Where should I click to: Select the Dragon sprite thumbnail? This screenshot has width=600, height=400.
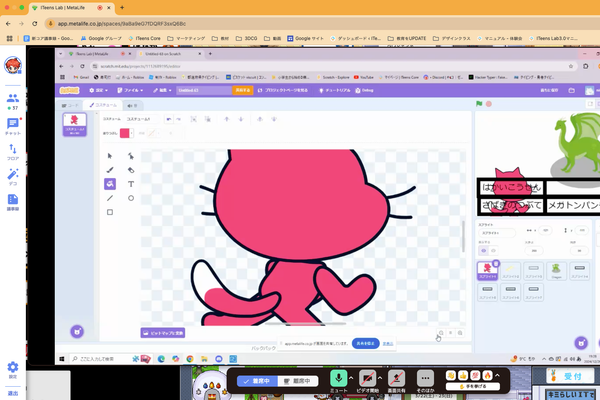pos(556,271)
